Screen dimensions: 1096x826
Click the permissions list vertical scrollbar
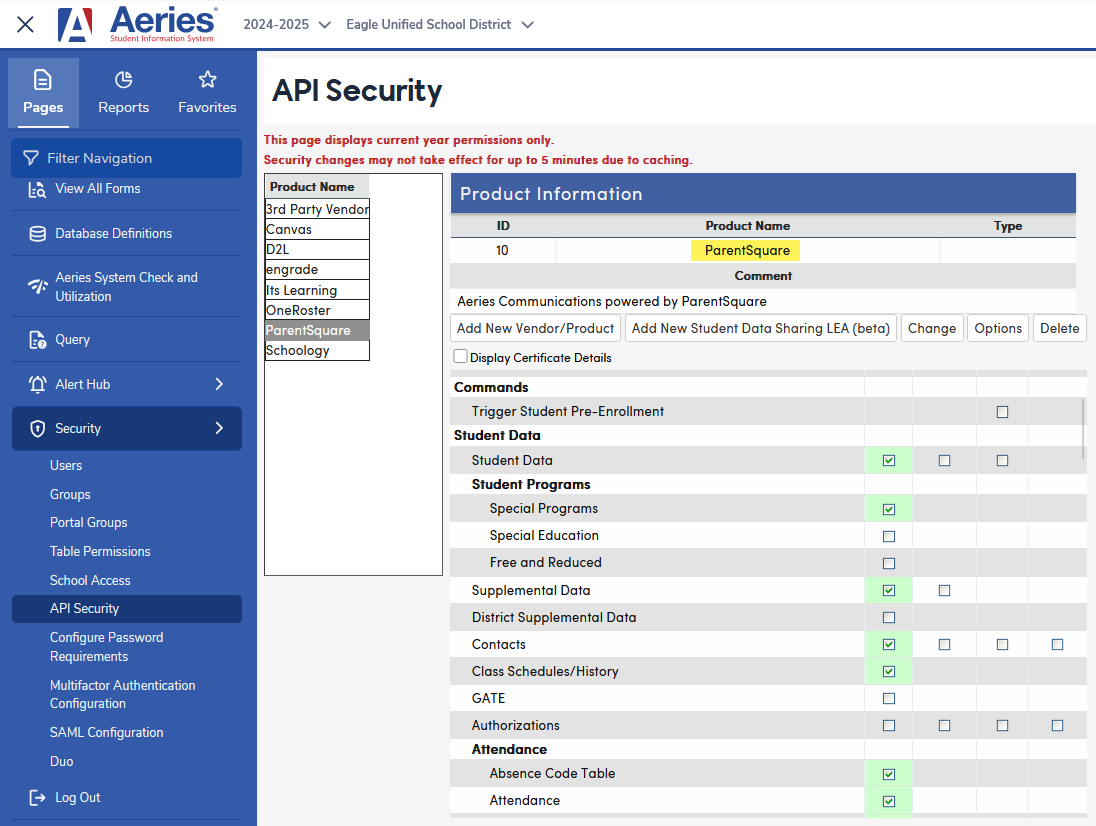click(x=1083, y=429)
